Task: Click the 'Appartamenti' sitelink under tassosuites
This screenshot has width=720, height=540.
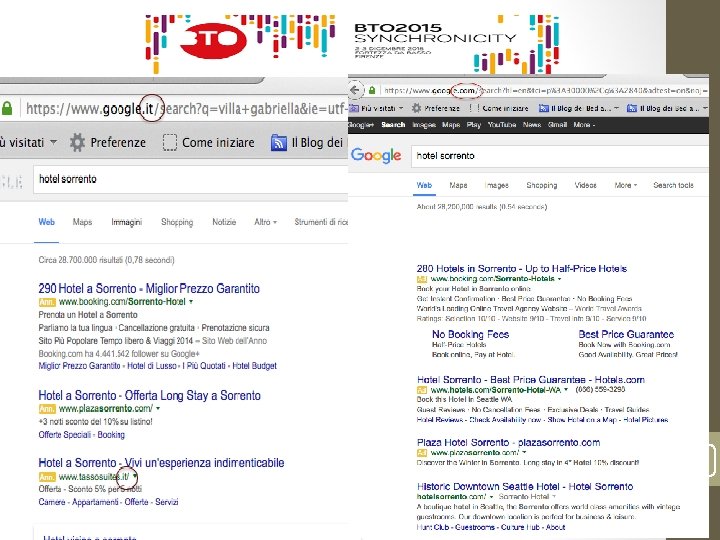Action: point(95,502)
